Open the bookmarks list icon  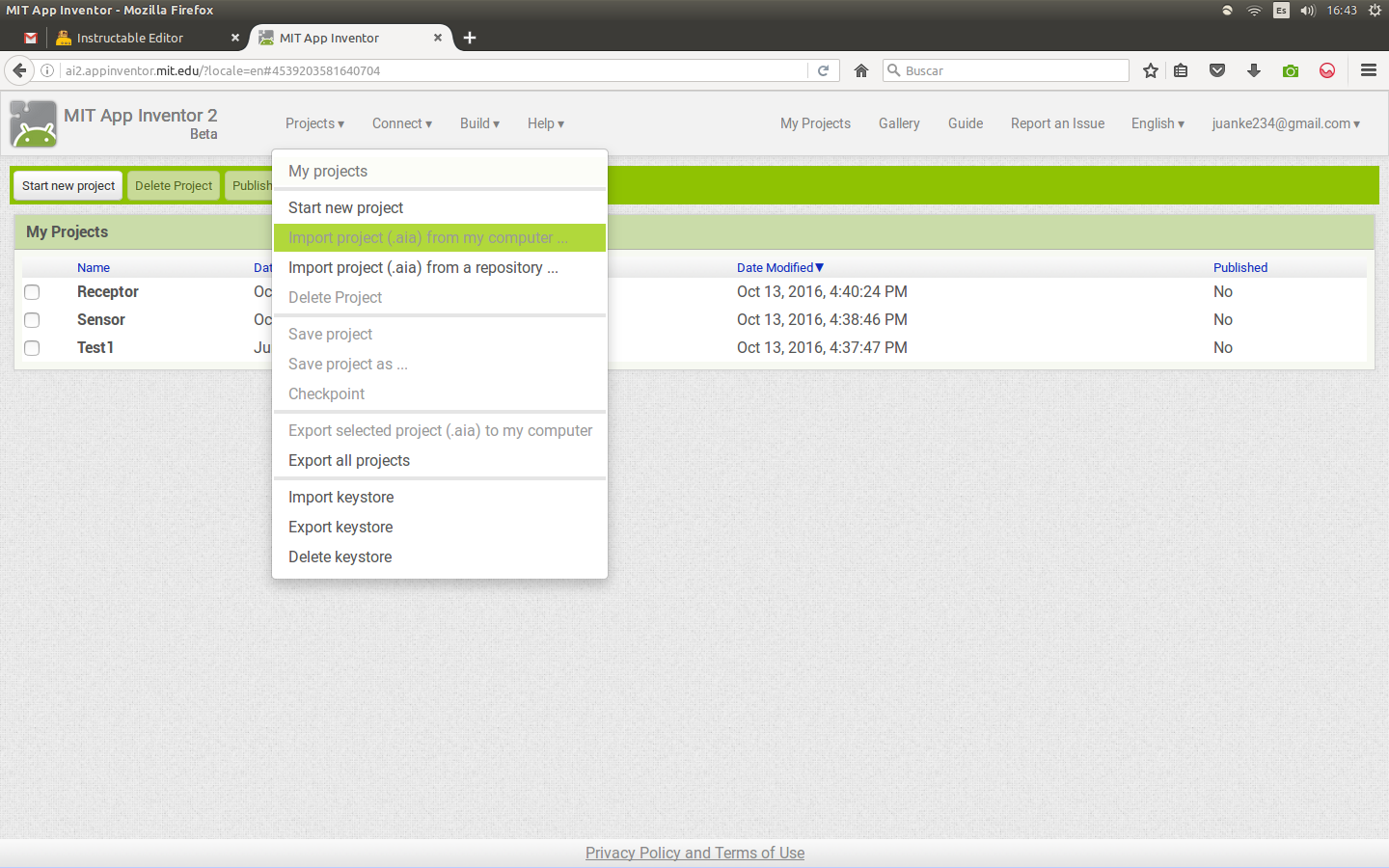1181,70
